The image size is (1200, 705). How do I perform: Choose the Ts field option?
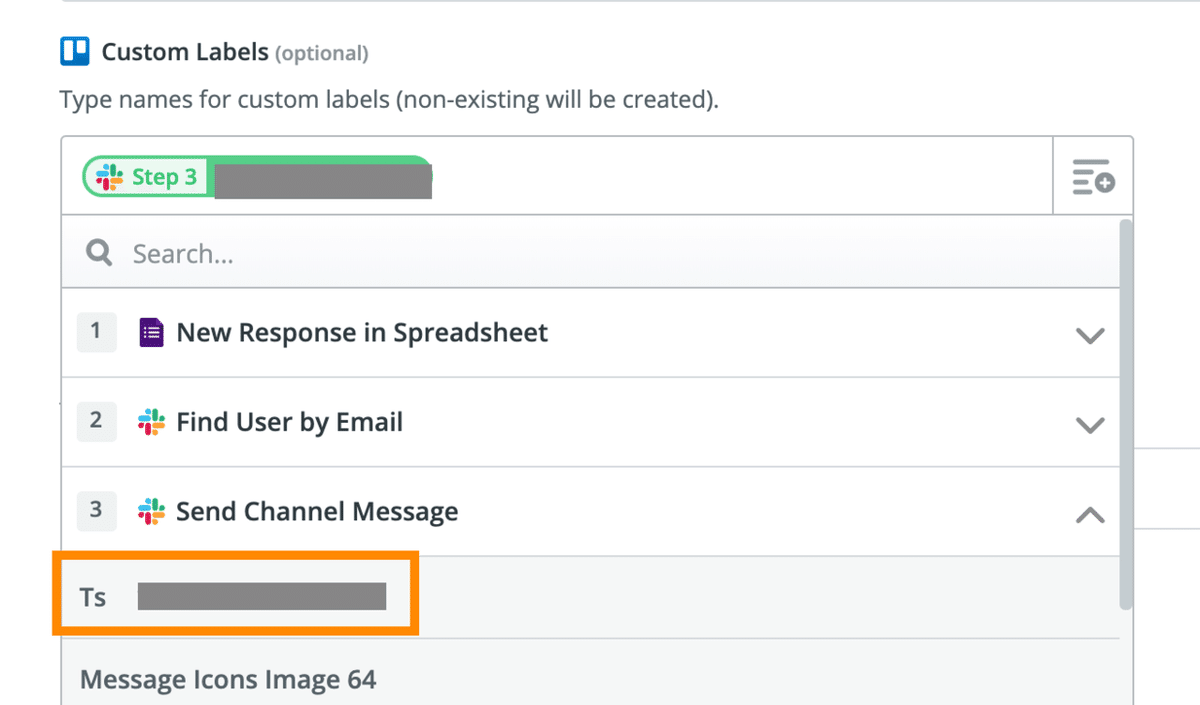[x=235, y=597]
